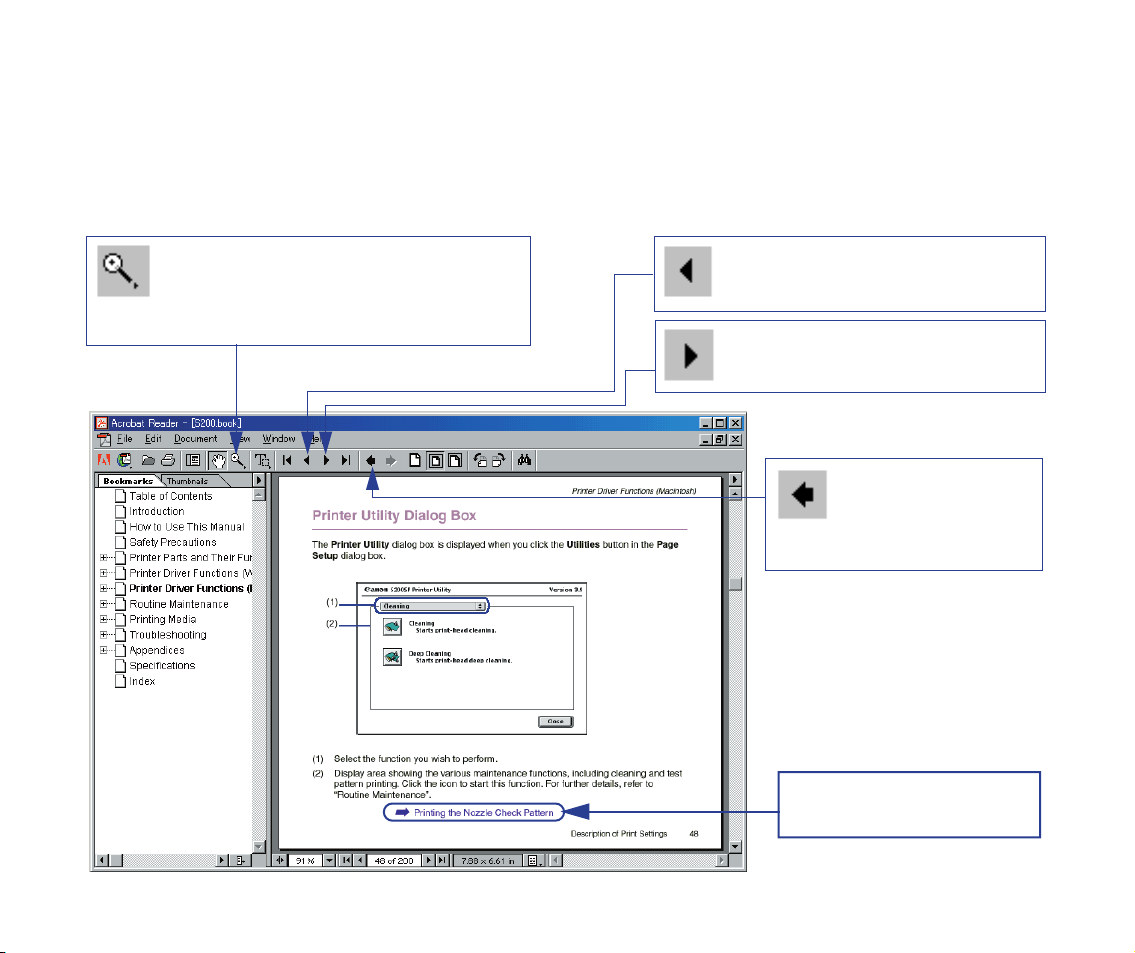This screenshot has width=1135, height=953.
Task: Expand the Routine Maintenance bookmark
Action: tap(104, 604)
